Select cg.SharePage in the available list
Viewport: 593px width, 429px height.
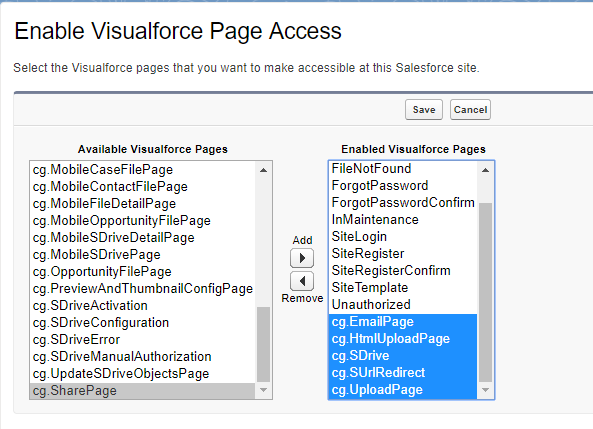(x=142, y=391)
